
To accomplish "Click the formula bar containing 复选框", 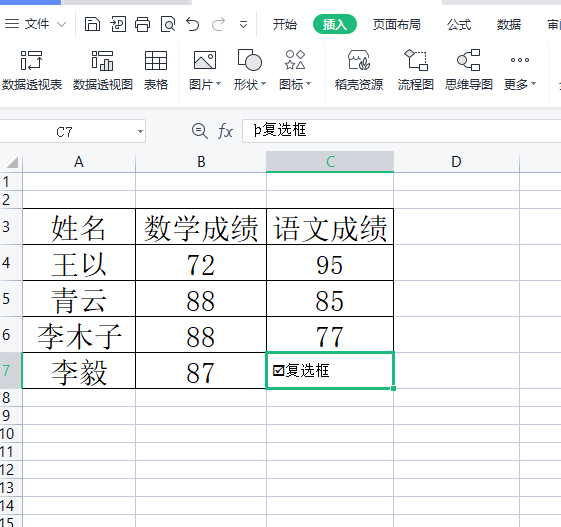I will 401,131.
